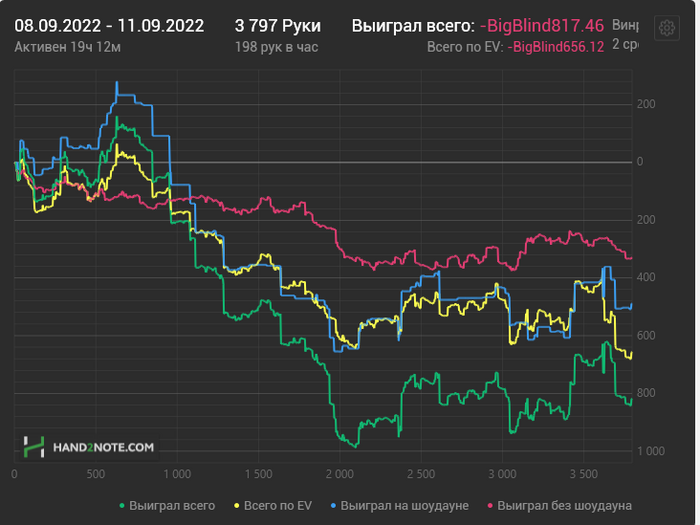700x525 pixels.
Task: Toggle the yellow 'Всего по EV' legend series
Action: point(273,506)
